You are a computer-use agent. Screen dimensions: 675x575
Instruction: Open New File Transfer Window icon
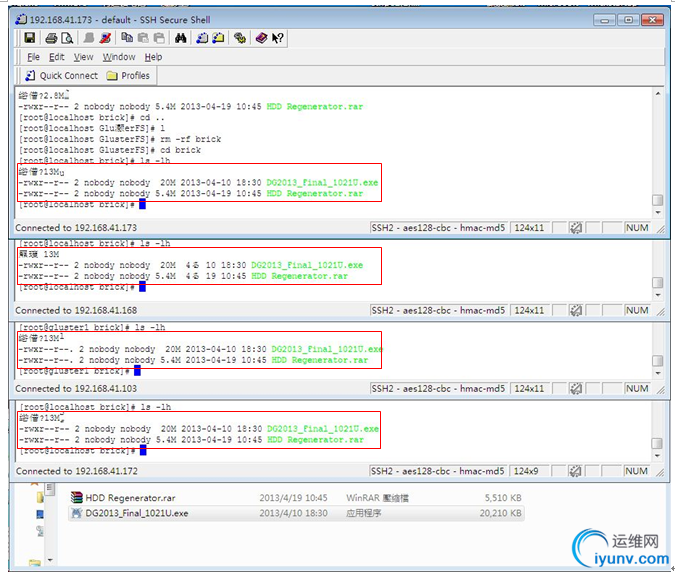click(x=219, y=38)
